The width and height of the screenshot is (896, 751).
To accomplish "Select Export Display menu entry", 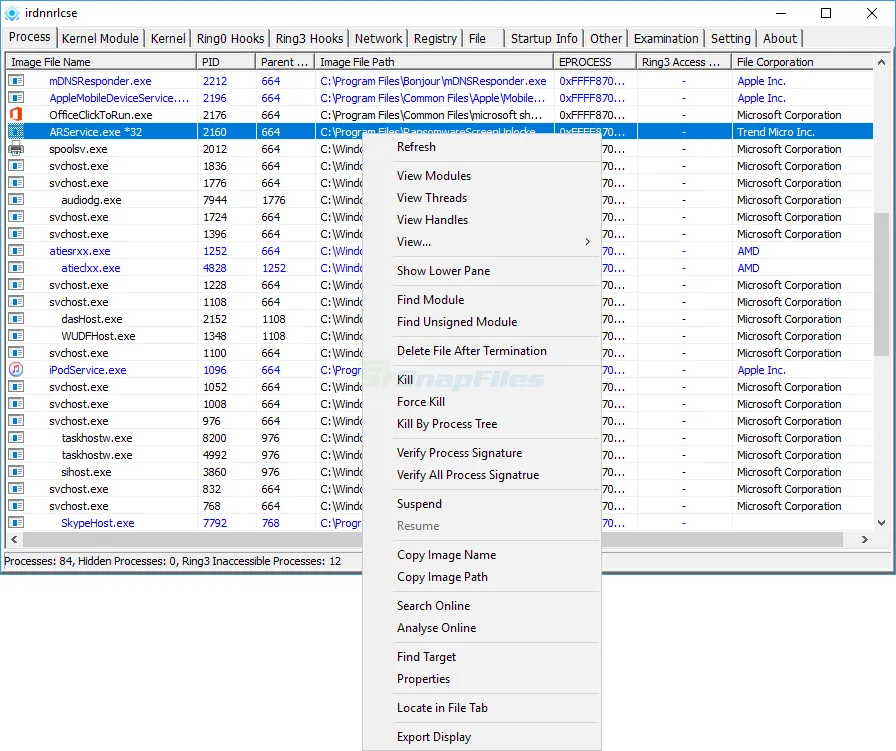I will point(482,737).
